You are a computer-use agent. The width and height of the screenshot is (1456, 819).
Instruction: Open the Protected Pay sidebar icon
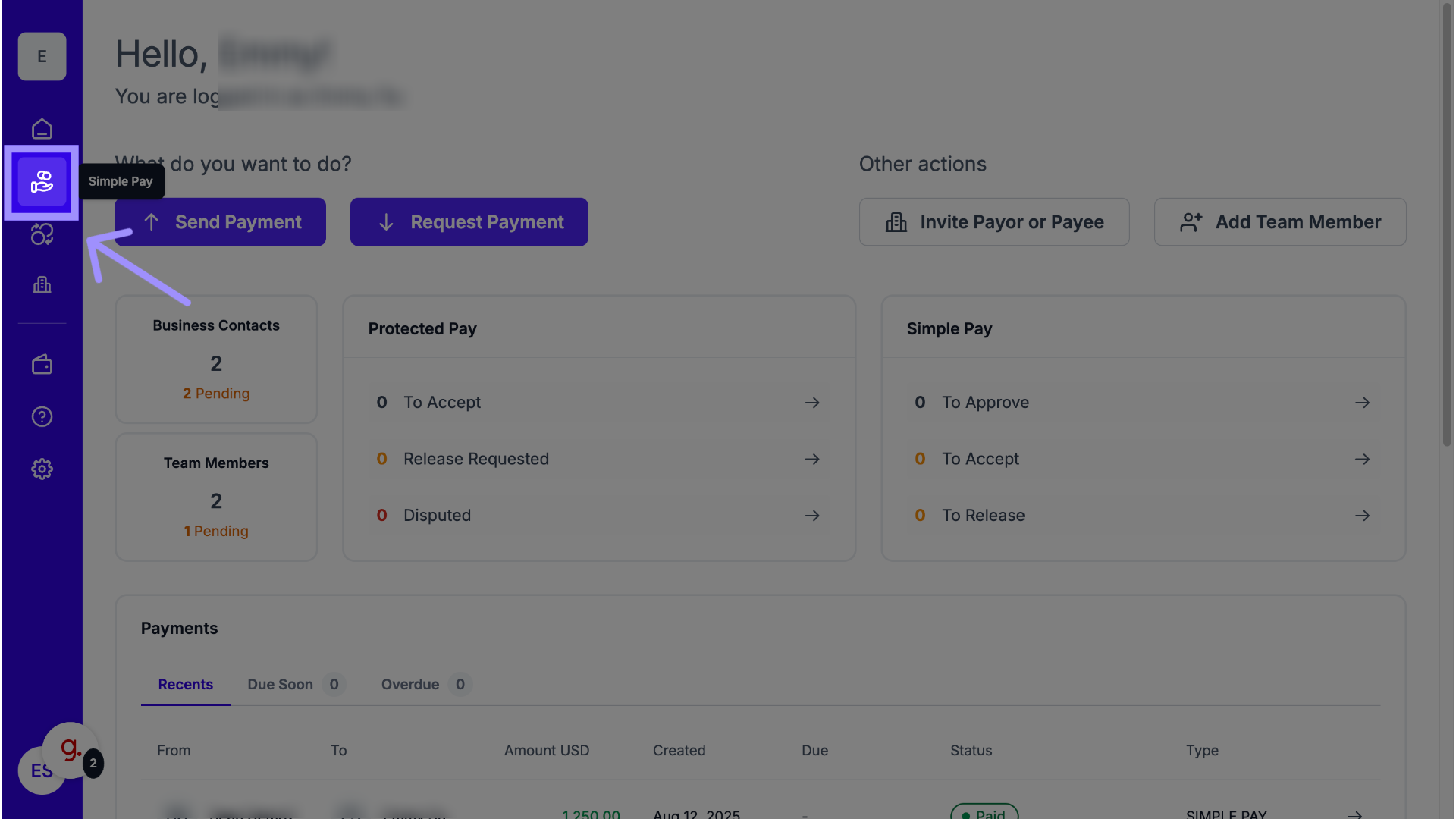pyautogui.click(x=42, y=234)
